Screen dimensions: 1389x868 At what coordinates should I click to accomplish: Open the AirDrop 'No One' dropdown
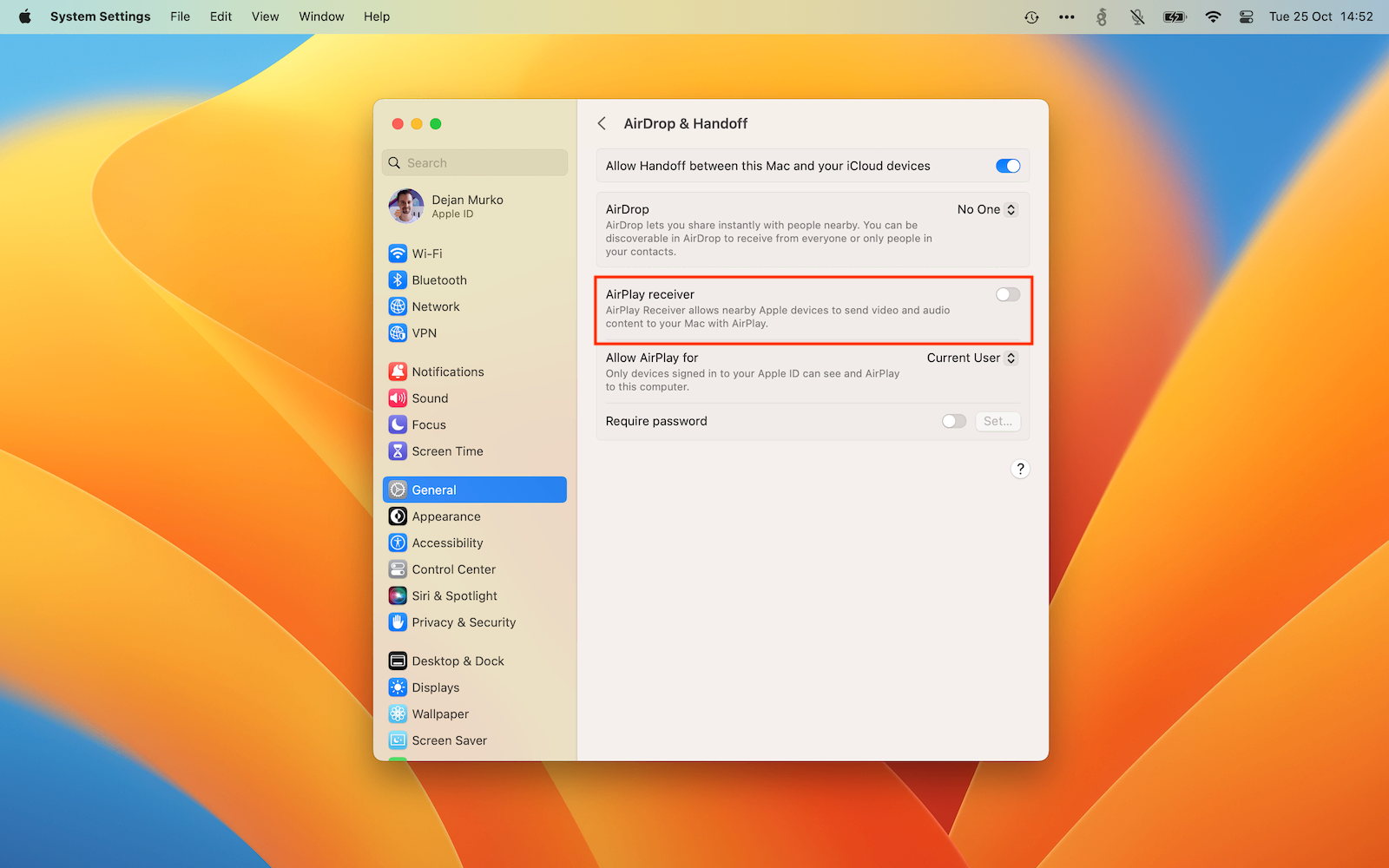tap(986, 209)
